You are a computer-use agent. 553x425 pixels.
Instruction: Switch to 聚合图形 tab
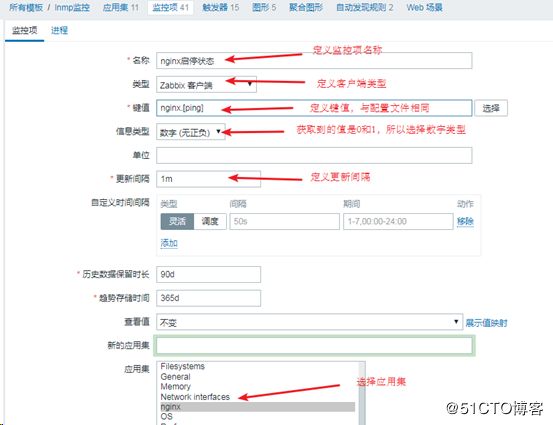pos(306,7)
